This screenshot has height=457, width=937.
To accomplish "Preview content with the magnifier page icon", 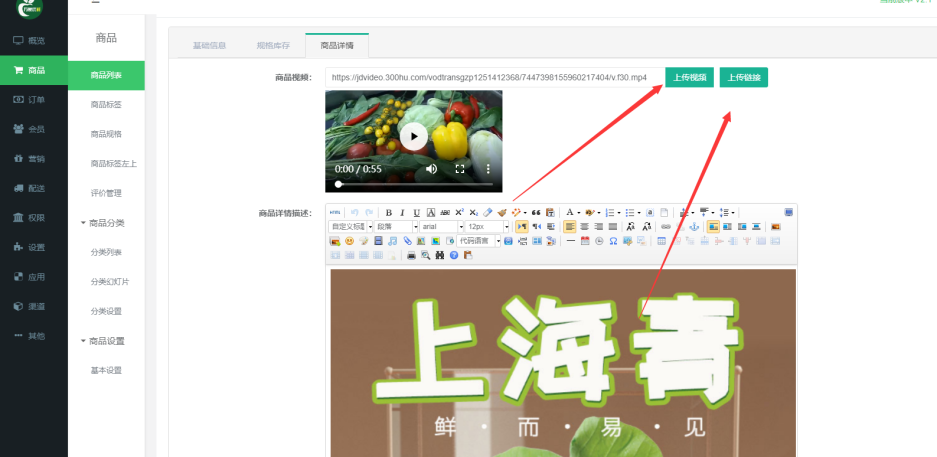I will (x=425, y=255).
